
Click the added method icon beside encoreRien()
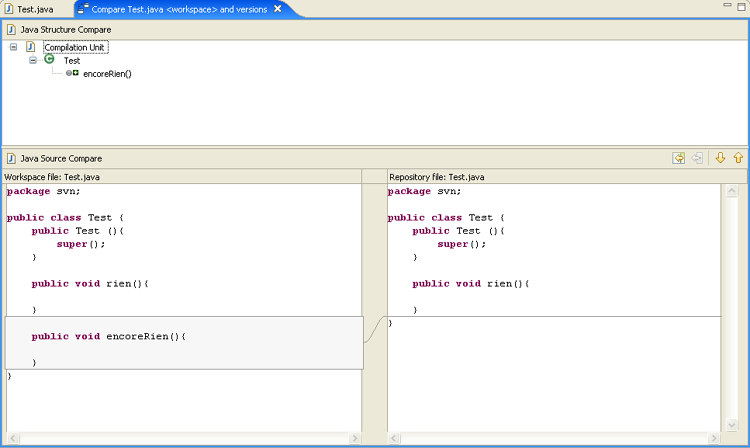(72, 73)
